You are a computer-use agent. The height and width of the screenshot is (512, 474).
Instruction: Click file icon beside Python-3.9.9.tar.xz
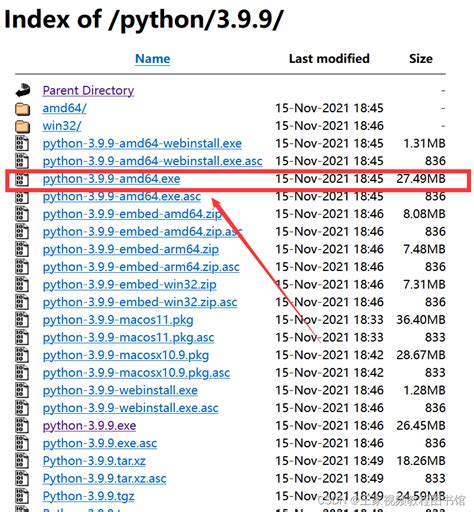pyautogui.click(x=22, y=461)
